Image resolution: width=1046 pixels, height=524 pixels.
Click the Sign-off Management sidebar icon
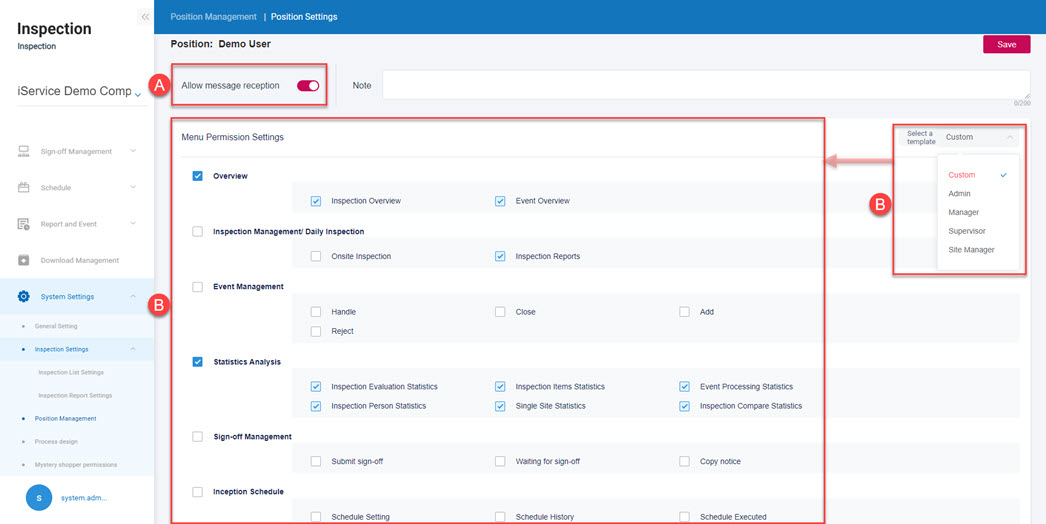[24, 152]
